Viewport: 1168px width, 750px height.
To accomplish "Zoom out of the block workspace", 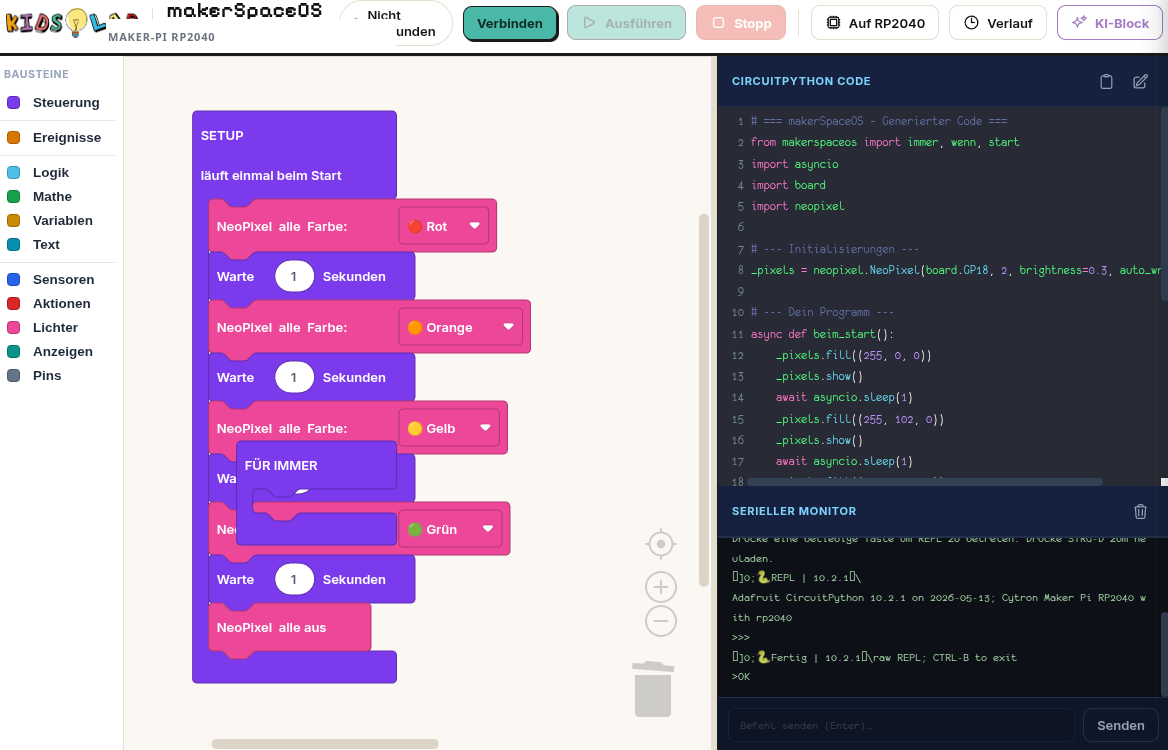I will tap(661, 621).
